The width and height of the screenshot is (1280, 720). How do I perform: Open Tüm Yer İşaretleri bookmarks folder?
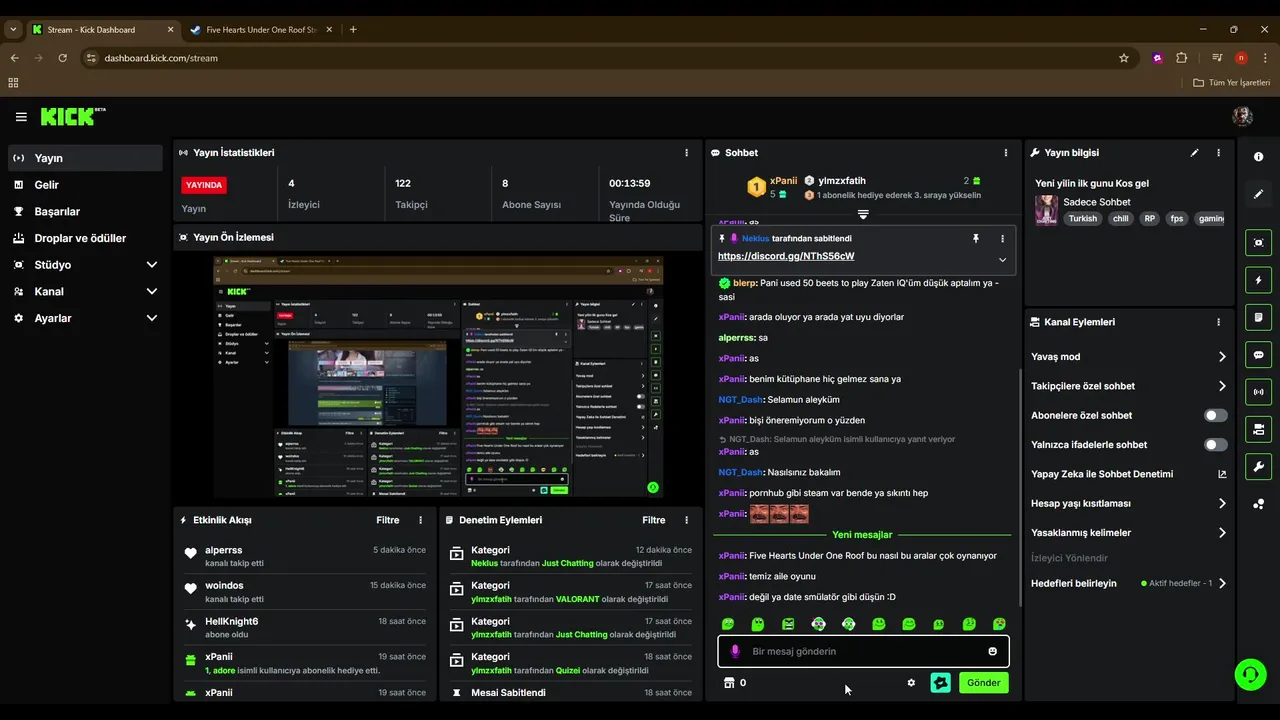pyautogui.click(x=1232, y=82)
